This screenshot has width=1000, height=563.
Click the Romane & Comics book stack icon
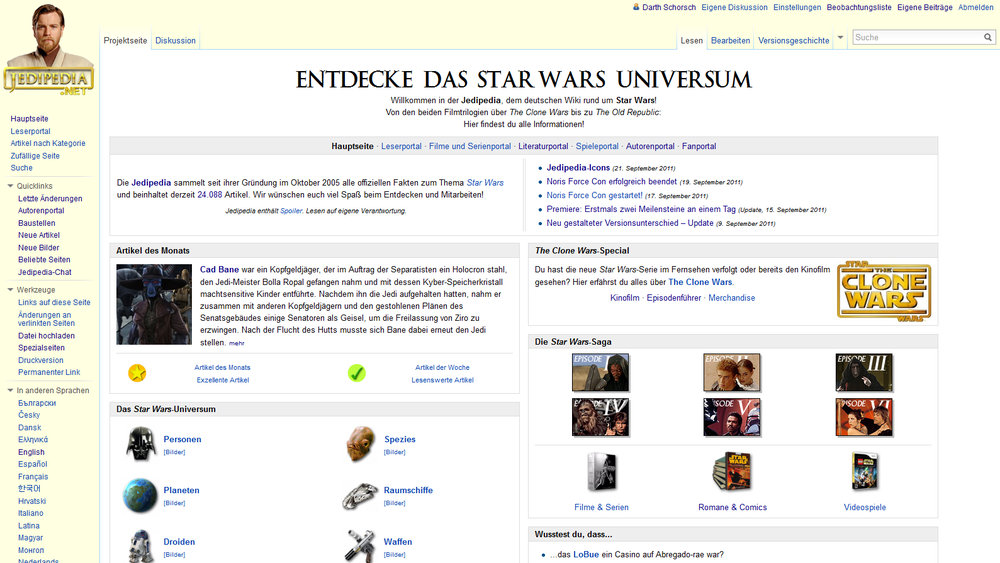click(x=732, y=472)
